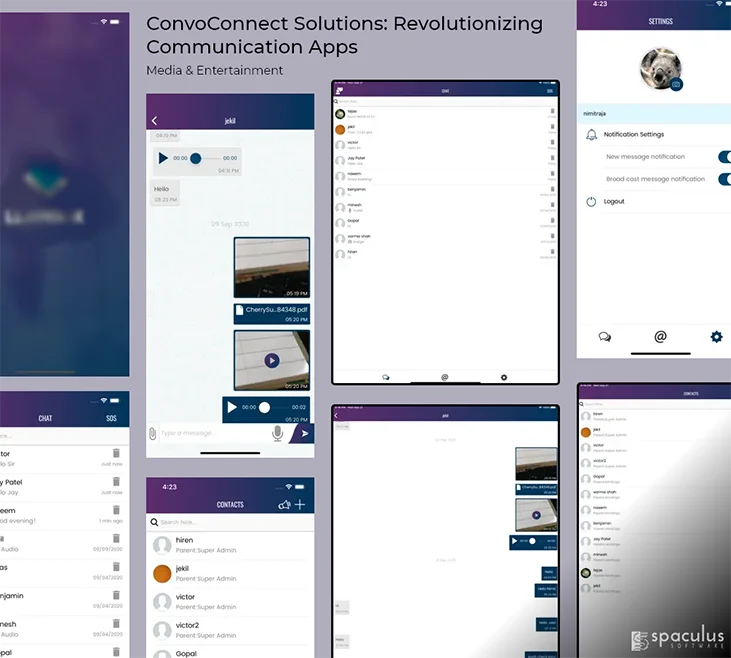This screenshot has width=731, height=658.
Task: Open the tejas conversation in tablet chat list
Action: tap(445, 114)
